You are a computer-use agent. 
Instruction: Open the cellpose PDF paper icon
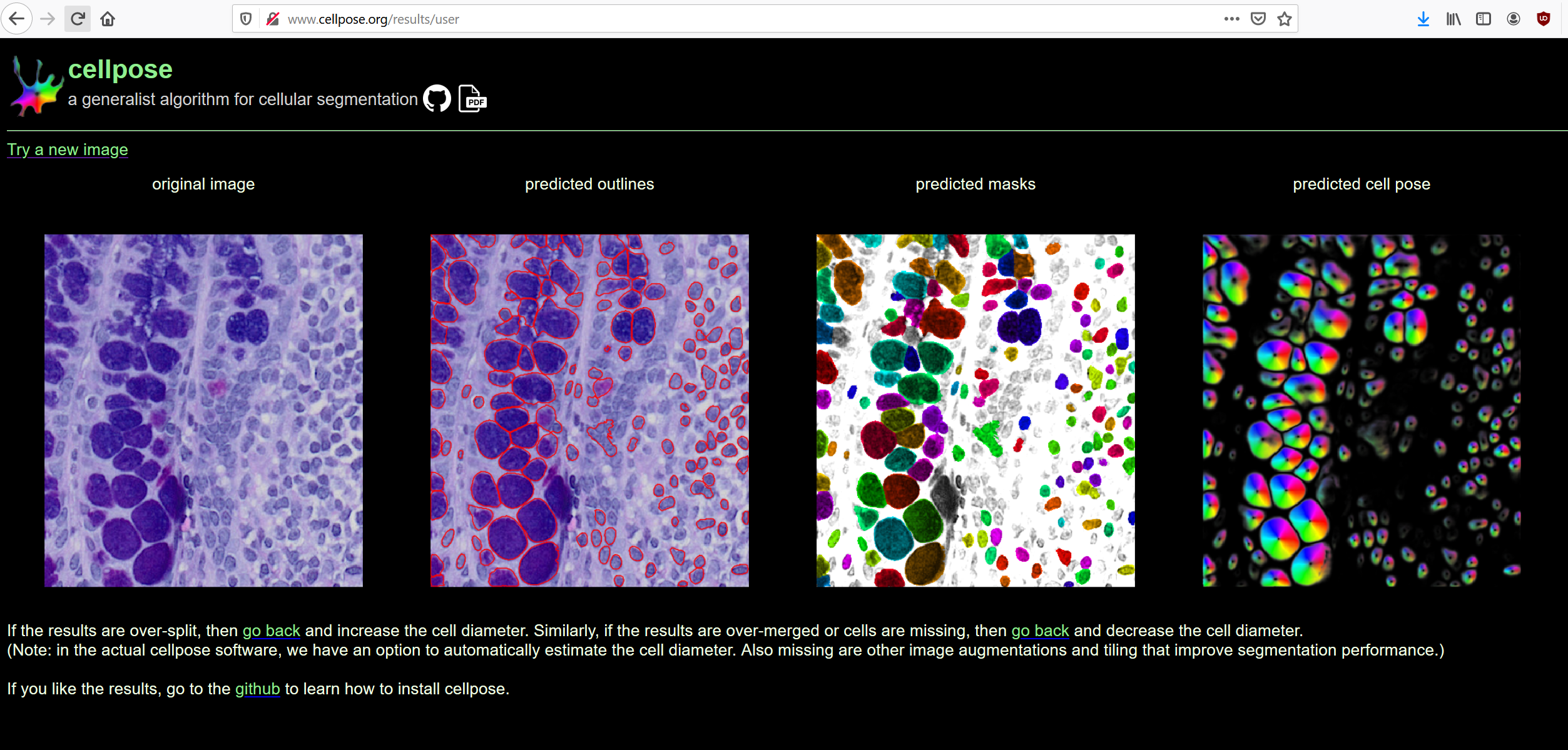pyautogui.click(x=472, y=99)
